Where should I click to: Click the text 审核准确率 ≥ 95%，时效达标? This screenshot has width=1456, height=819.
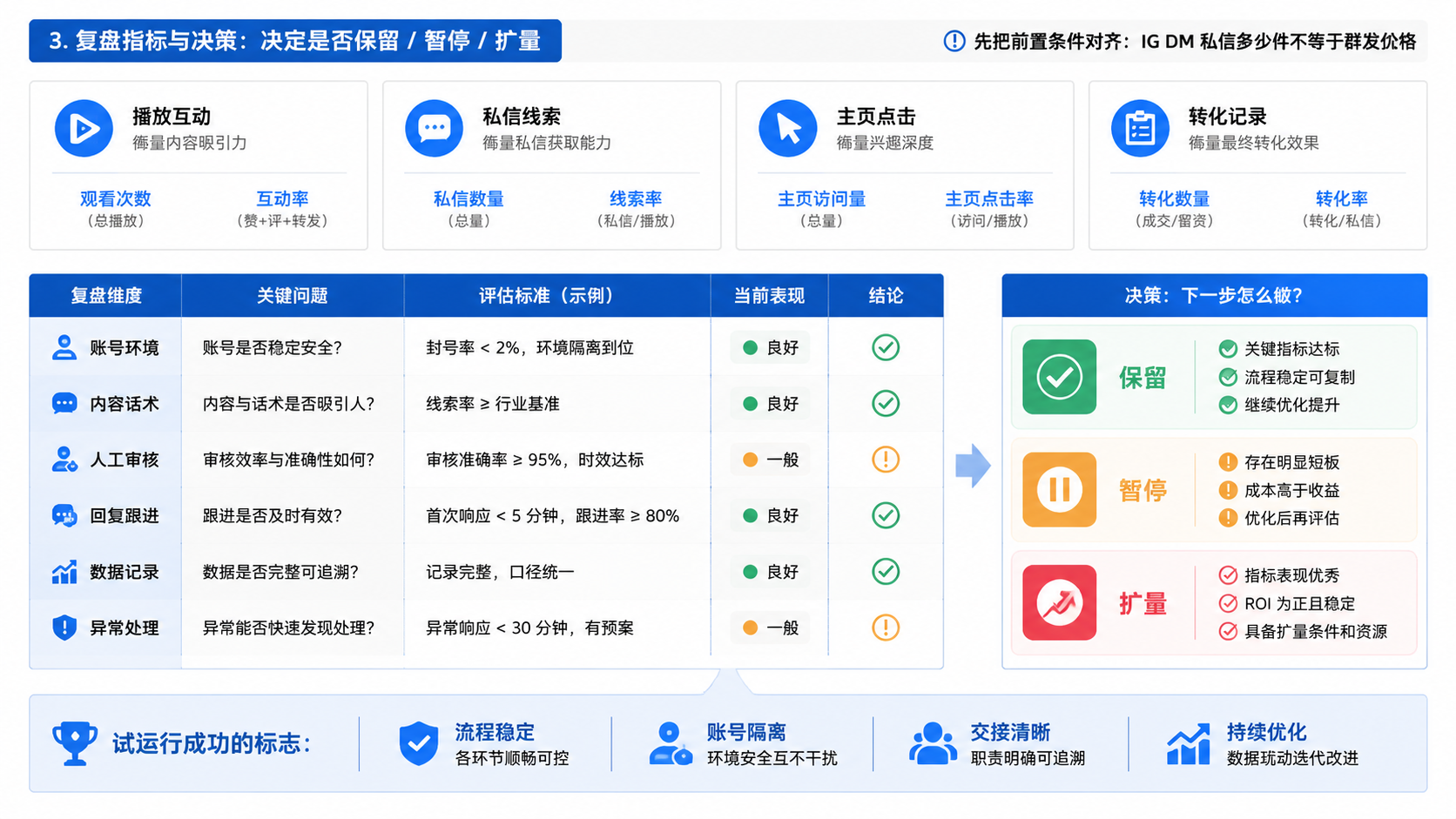pyautogui.click(x=535, y=460)
